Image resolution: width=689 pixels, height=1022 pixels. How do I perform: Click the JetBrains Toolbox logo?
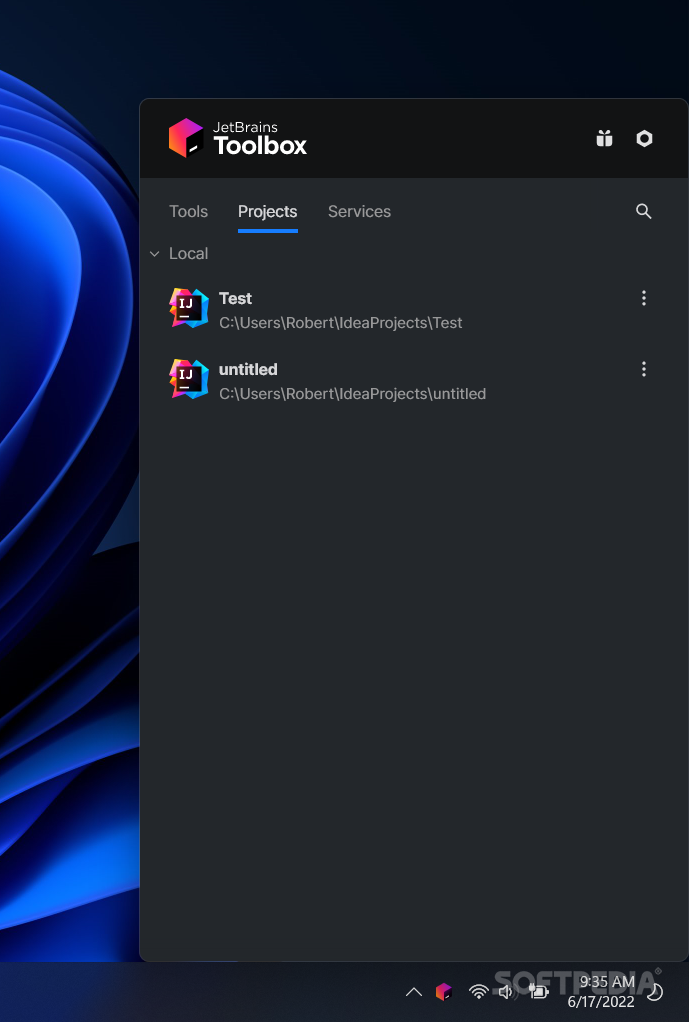coord(237,138)
